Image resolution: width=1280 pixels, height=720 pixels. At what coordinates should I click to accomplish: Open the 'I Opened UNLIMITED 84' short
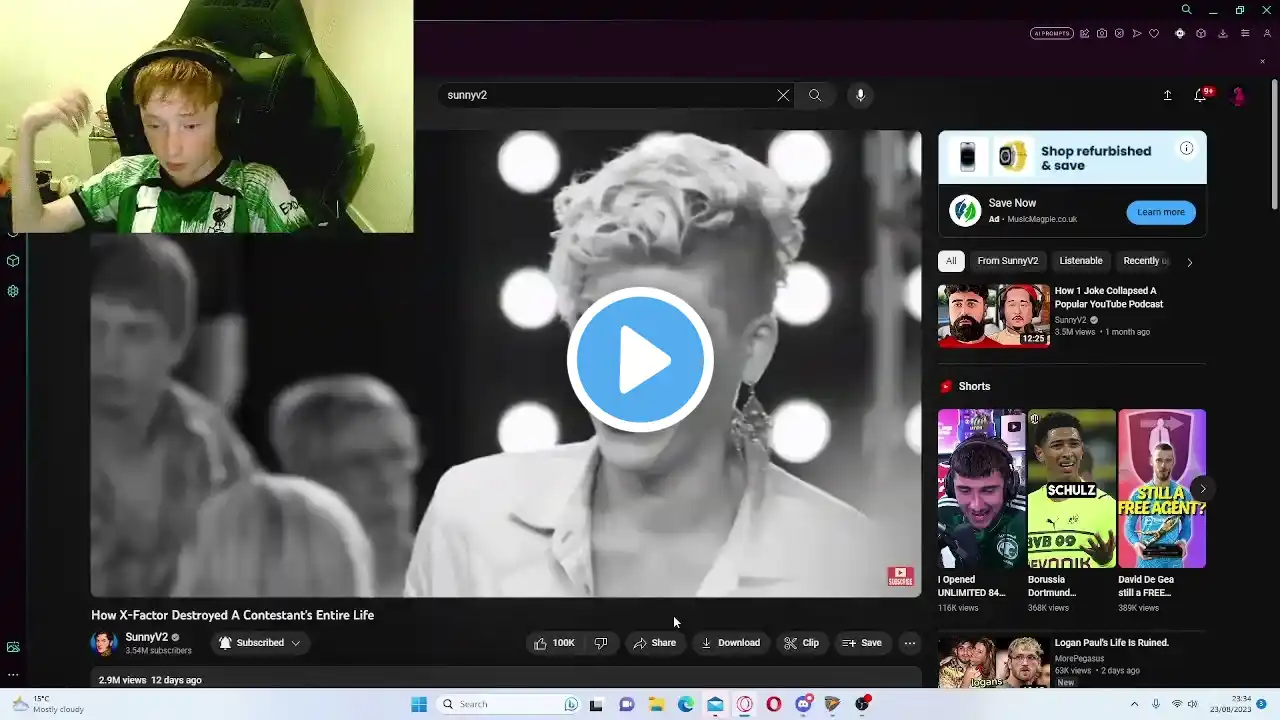point(982,489)
